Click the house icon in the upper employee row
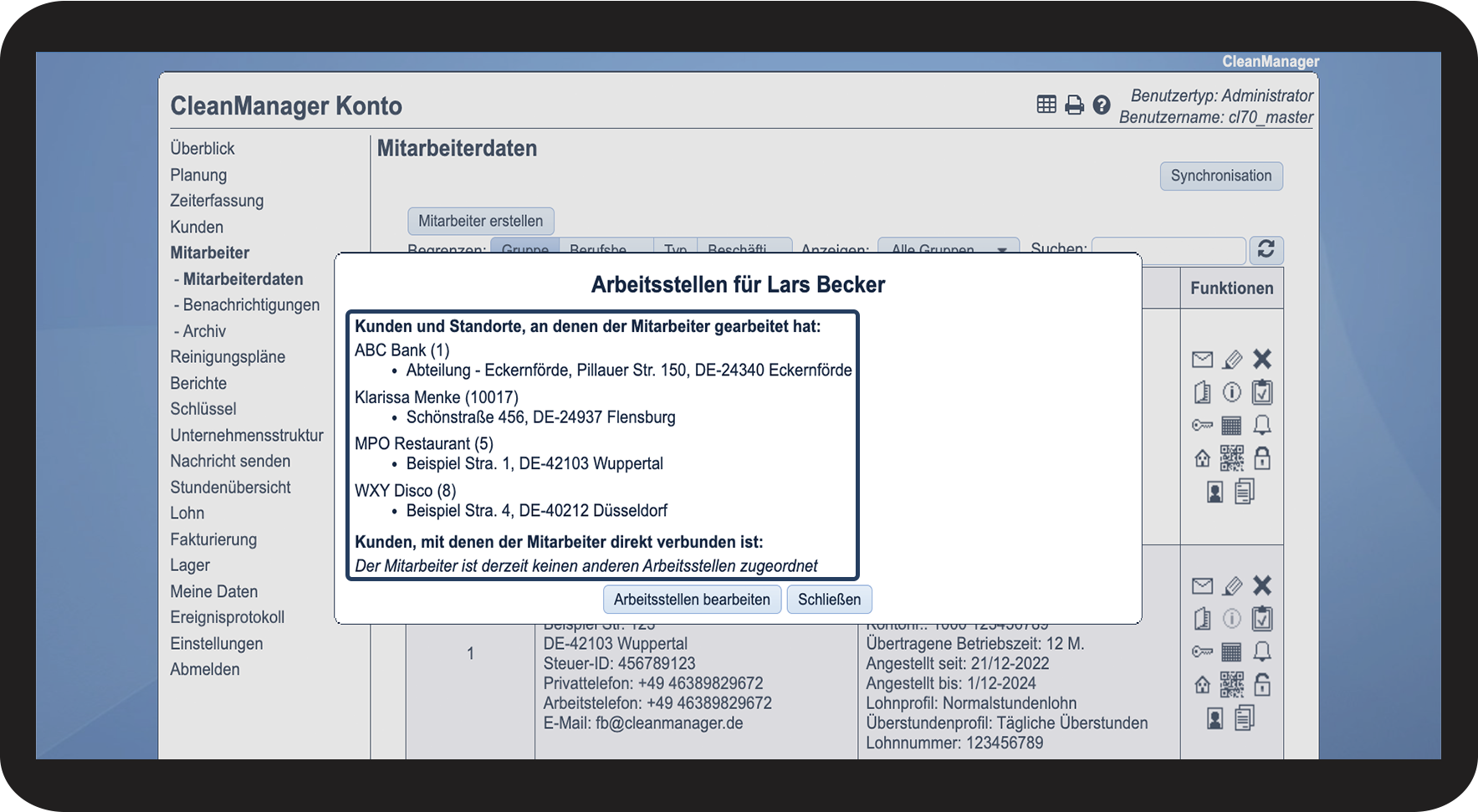The height and width of the screenshot is (812, 1478). pos(1202,458)
